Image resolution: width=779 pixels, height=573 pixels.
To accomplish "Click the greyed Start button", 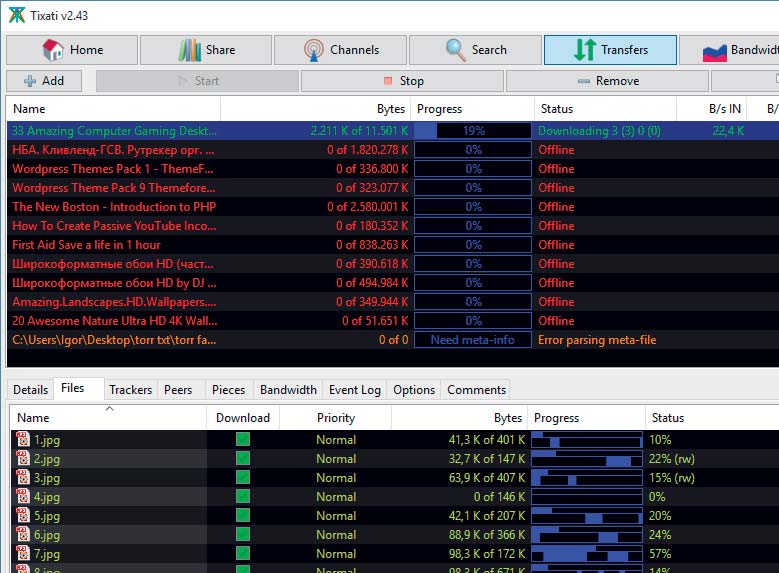I will 198,81.
